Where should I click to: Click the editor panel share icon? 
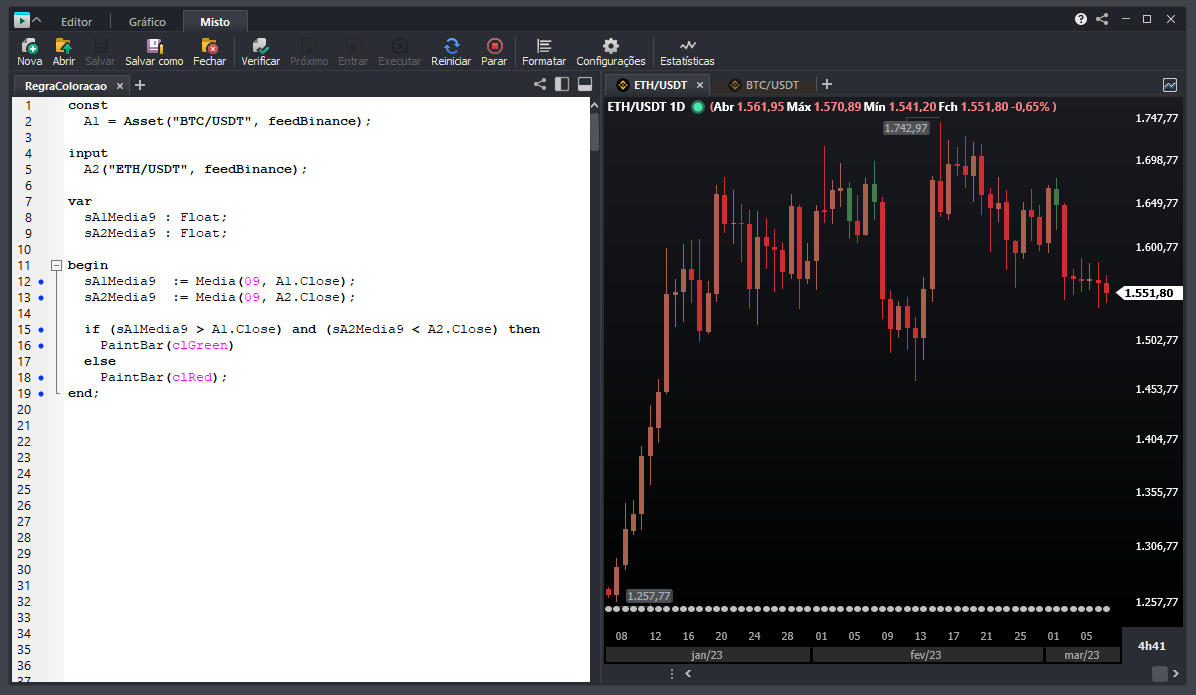(540, 85)
